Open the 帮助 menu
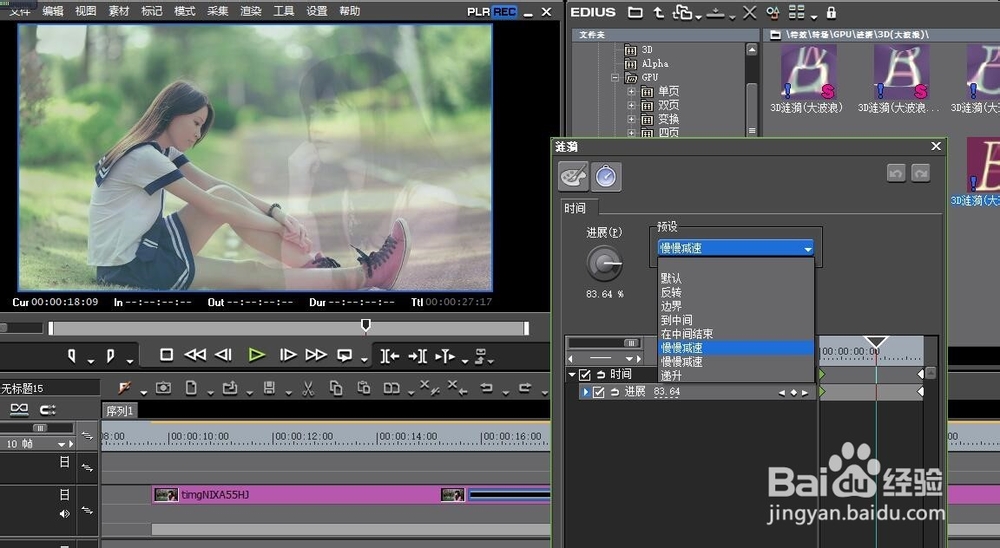 349,11
